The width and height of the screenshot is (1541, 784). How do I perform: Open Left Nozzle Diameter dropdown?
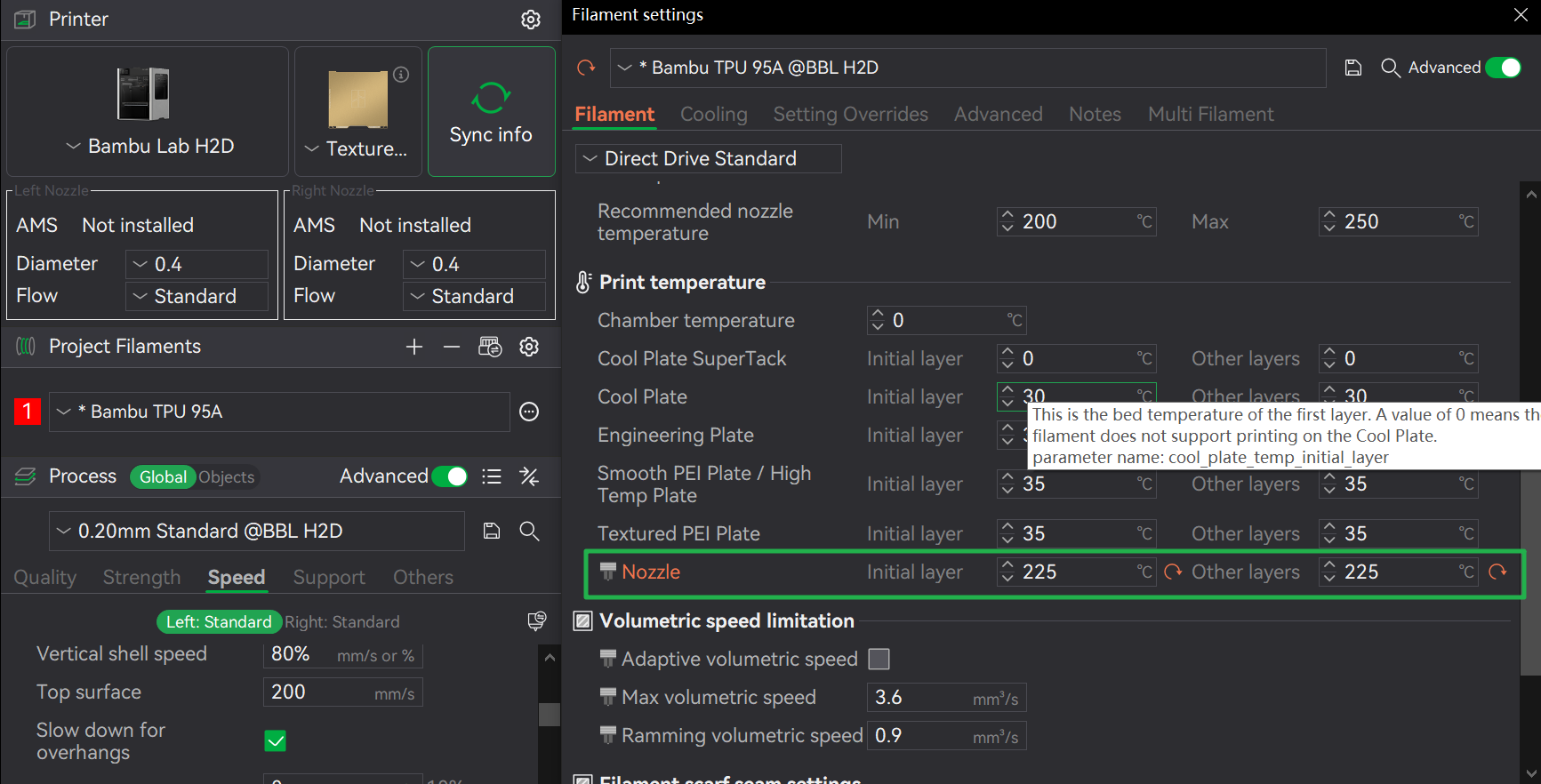click(197, 264)
